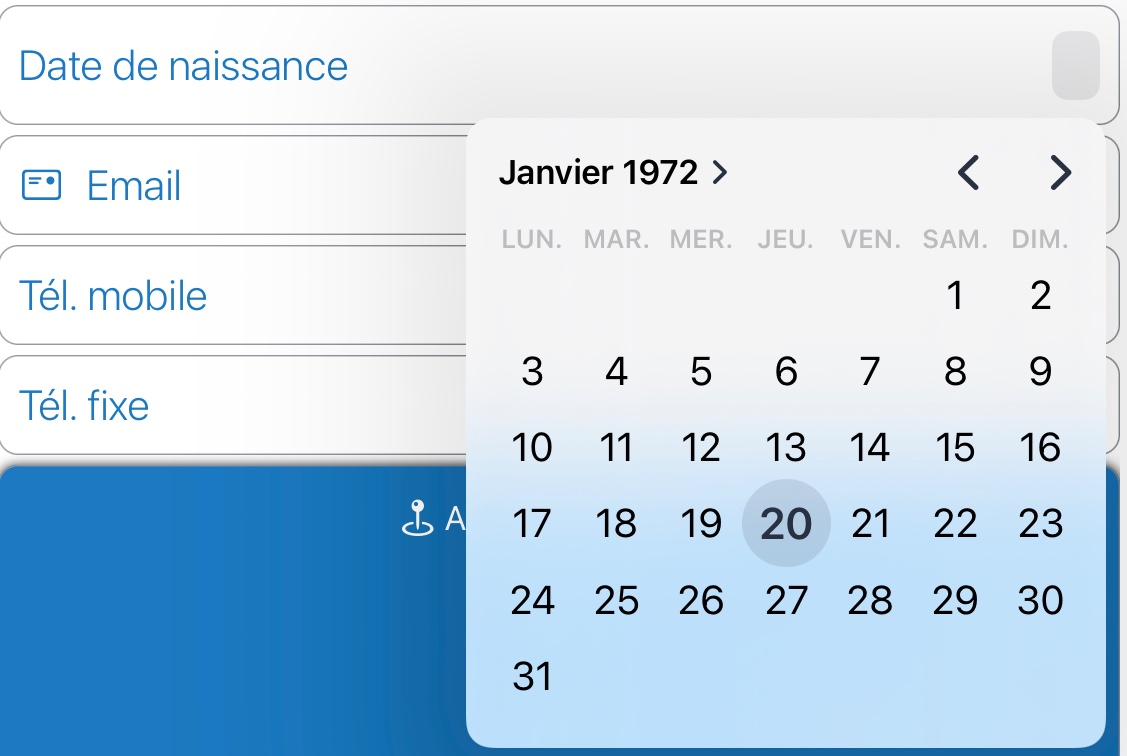Select day 13 on the calendar

[786, 448]
